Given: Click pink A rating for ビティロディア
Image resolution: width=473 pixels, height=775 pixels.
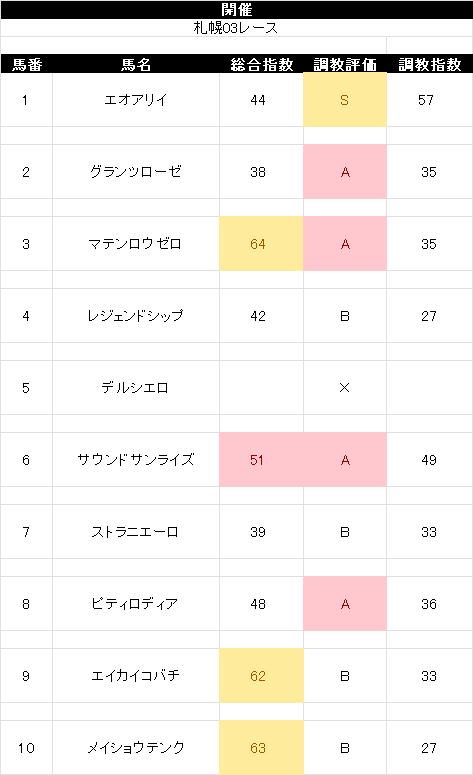Looking at the screenshot, I should [x=345, y=603].
